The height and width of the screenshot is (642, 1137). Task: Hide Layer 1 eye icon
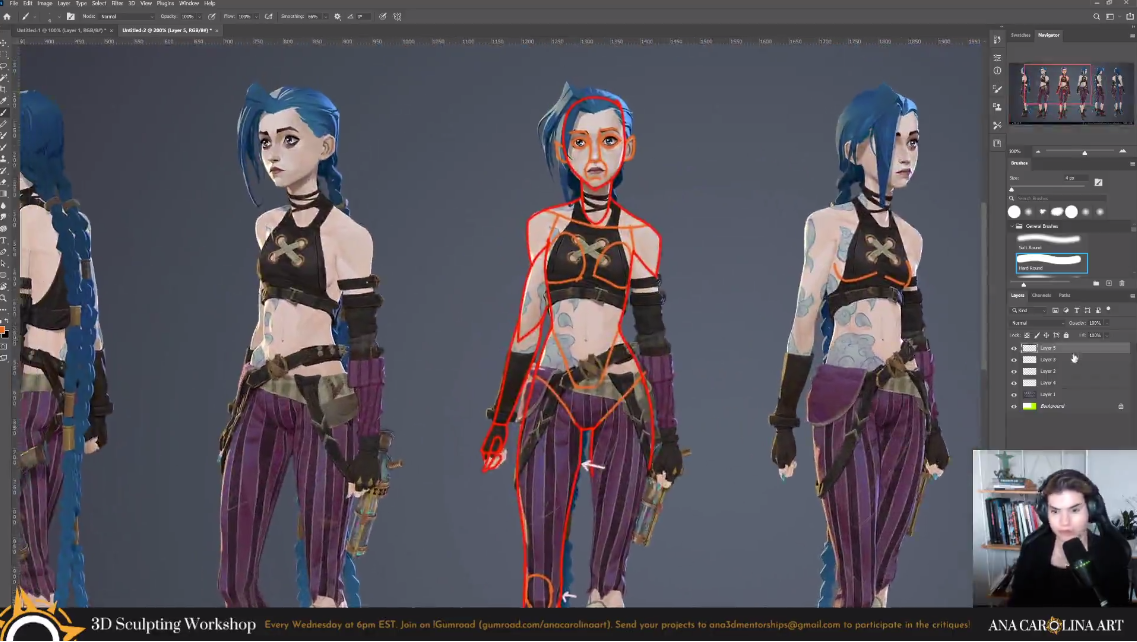coord(1014,395)
